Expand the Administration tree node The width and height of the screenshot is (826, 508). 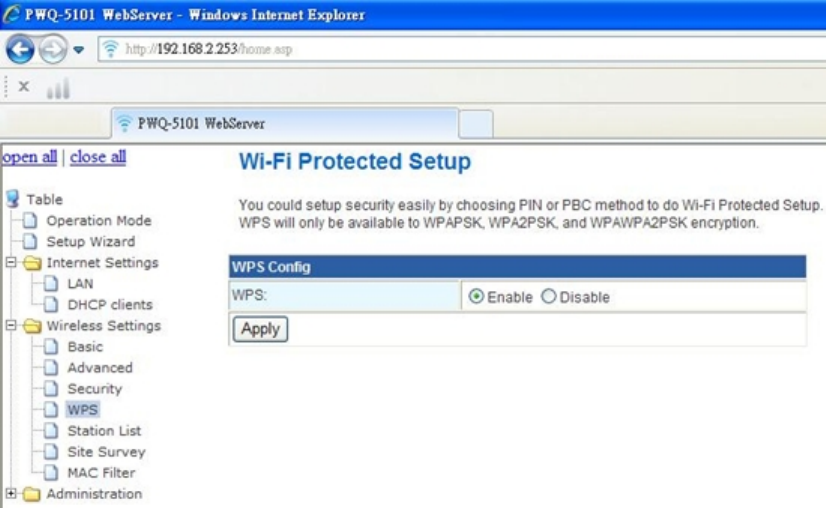(x=11, y=494)
